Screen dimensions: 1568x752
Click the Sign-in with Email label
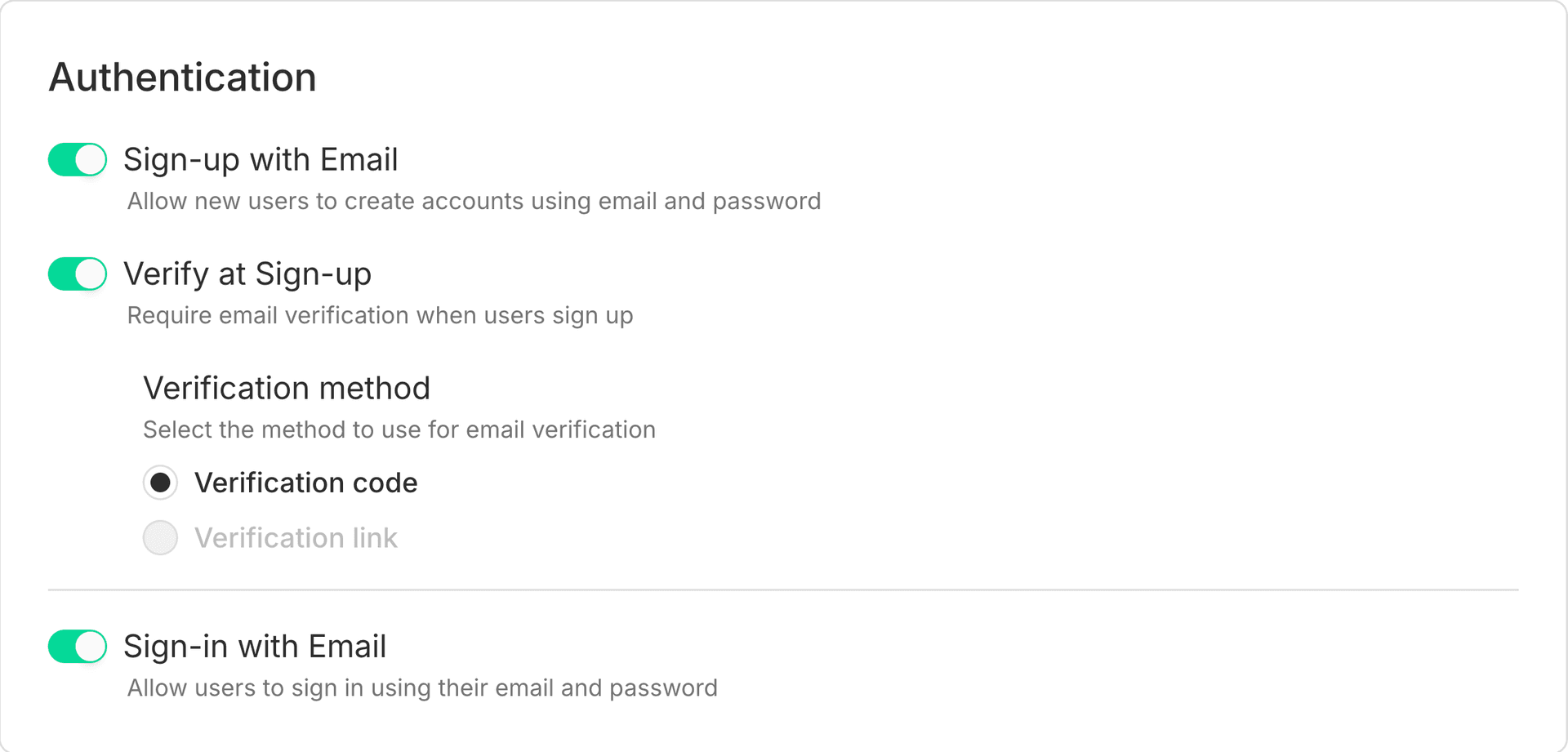coord(255,646)
